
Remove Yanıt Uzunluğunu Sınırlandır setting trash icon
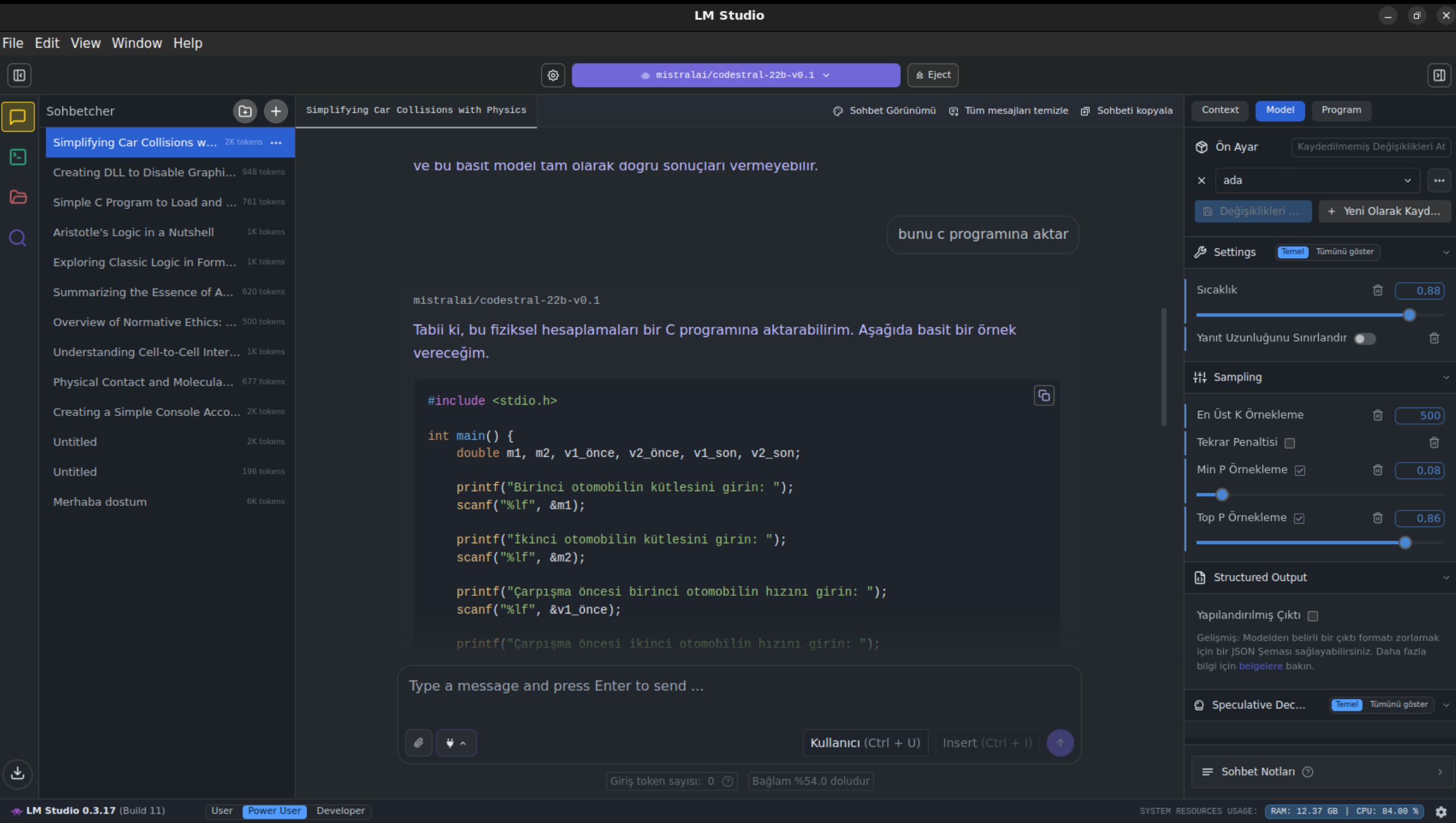click(1434, 338)
